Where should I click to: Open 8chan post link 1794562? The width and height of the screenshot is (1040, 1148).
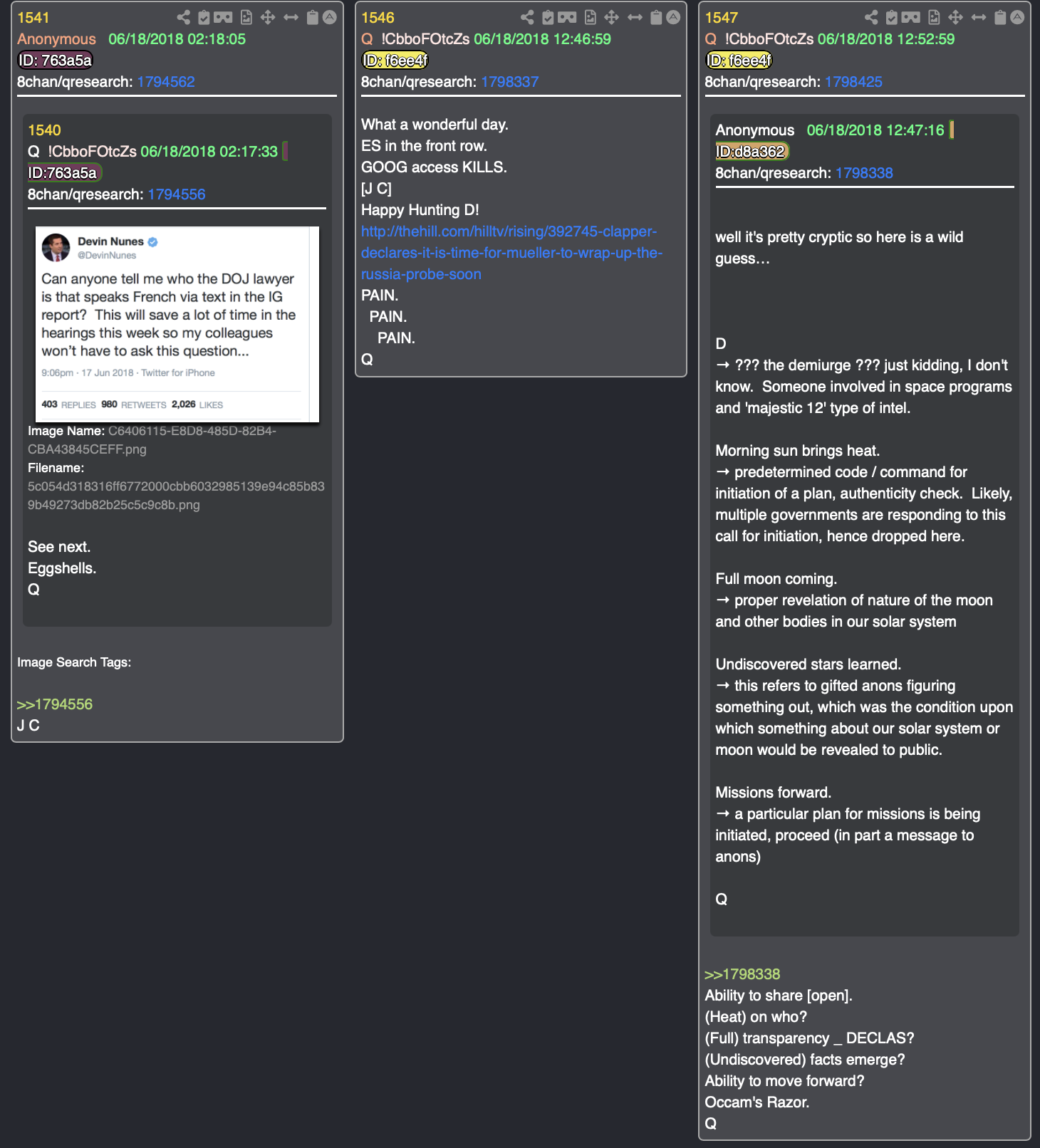166,82
